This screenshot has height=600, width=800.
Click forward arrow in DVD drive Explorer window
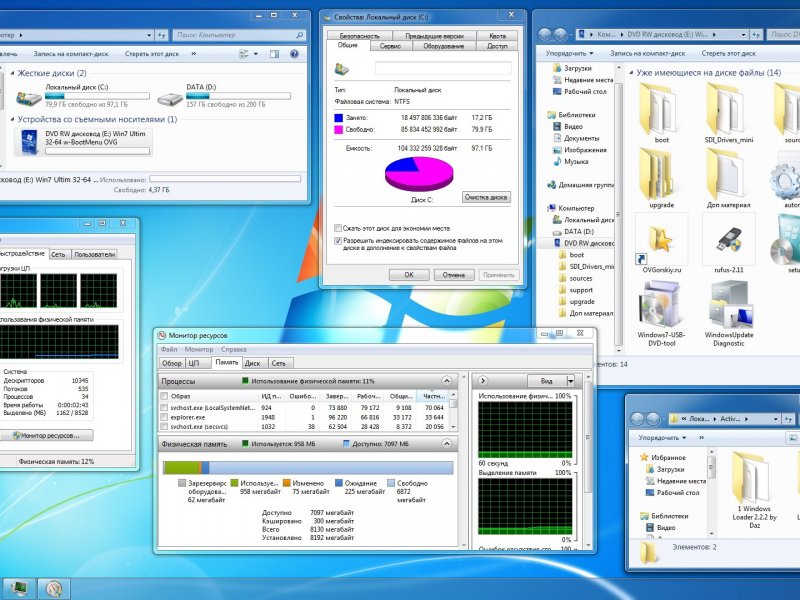click(x=560, y=34)
